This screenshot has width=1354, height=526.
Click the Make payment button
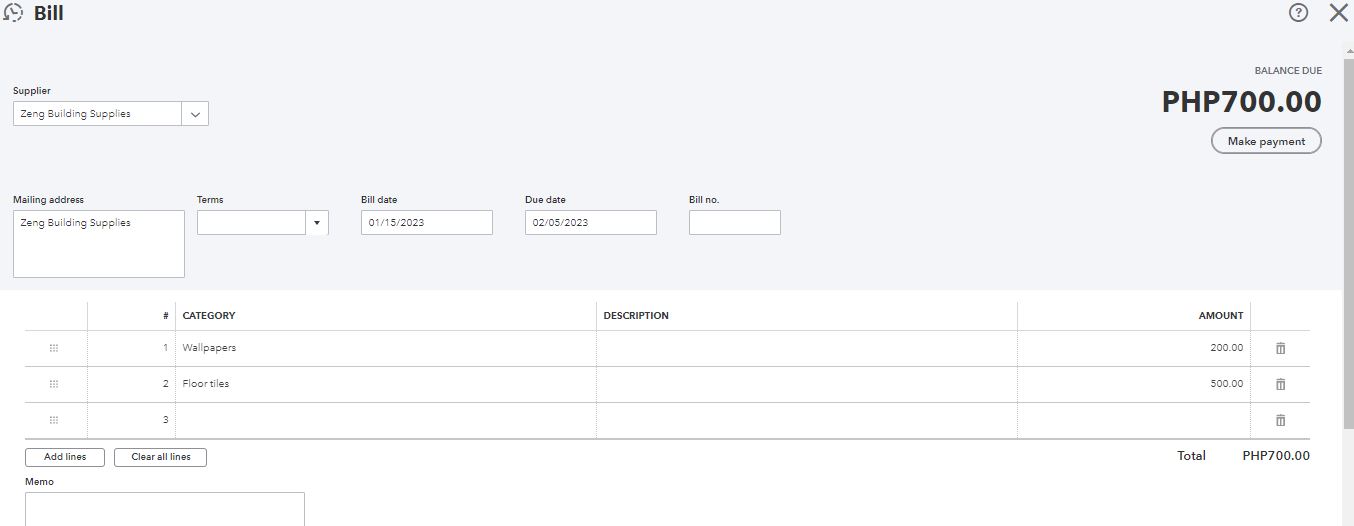(x=1266, y=141)
